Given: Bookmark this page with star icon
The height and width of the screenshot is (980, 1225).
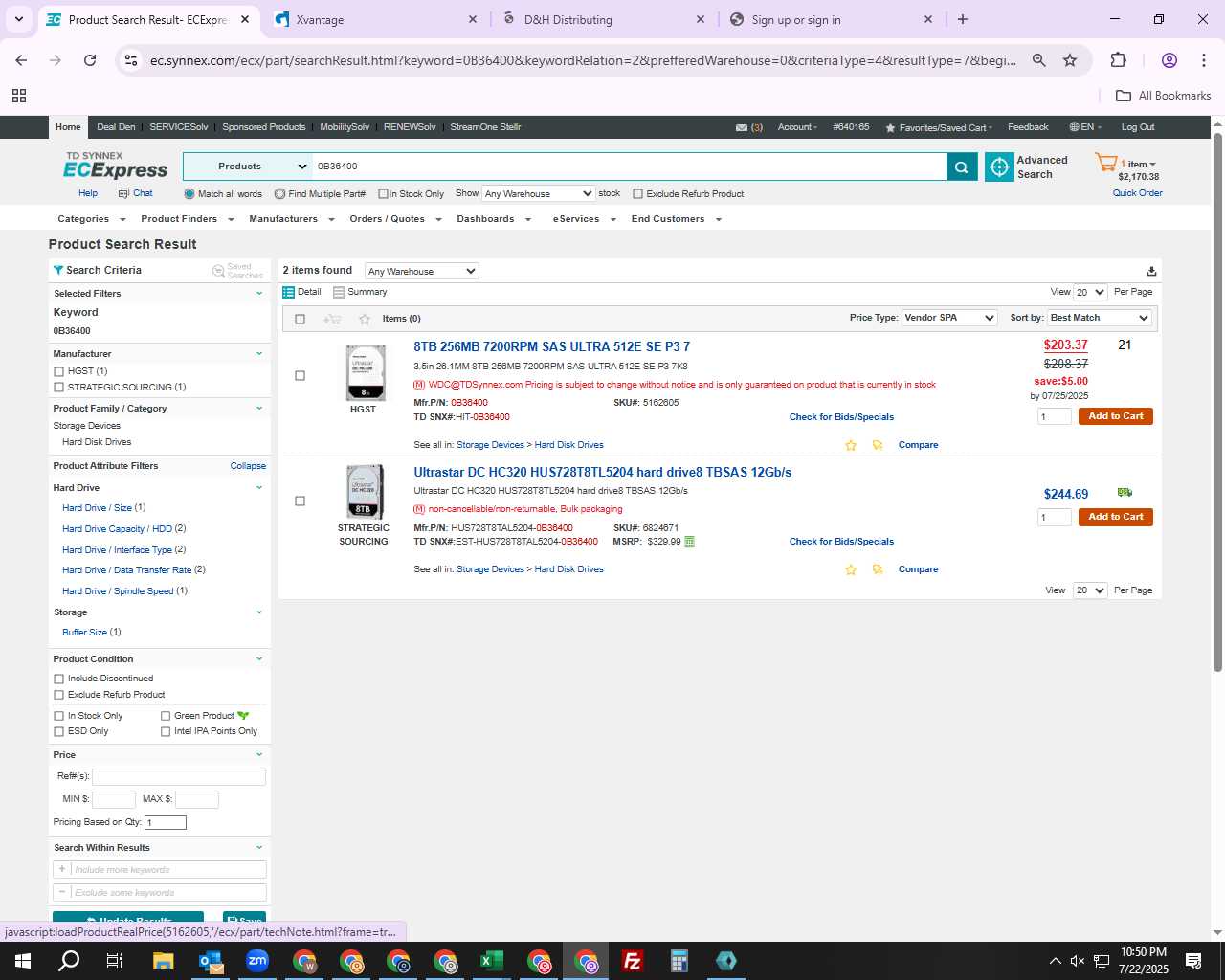Looking at the screenshot, I should point(1070,60).
